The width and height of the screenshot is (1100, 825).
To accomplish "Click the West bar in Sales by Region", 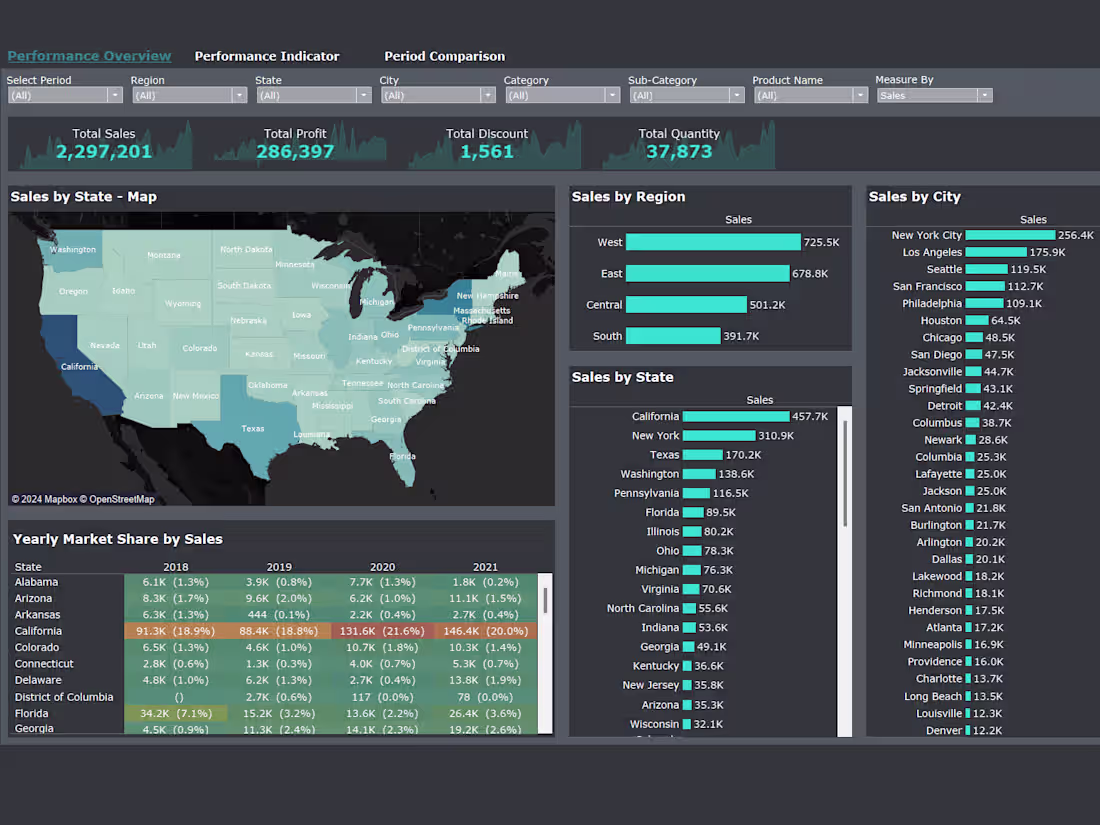I will [715, 241].
